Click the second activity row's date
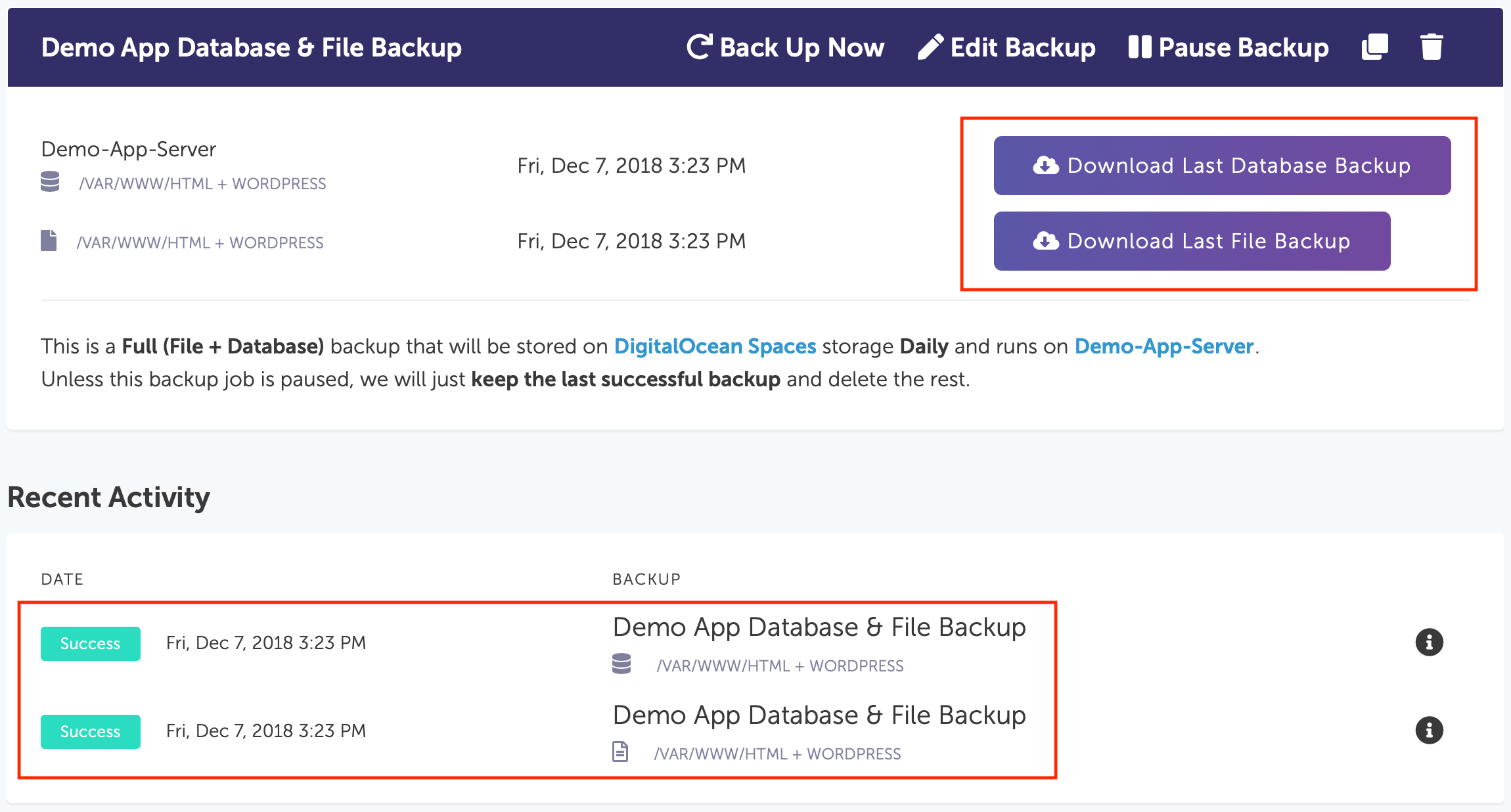Screen dimensions: 1511x812 [266, 731]
